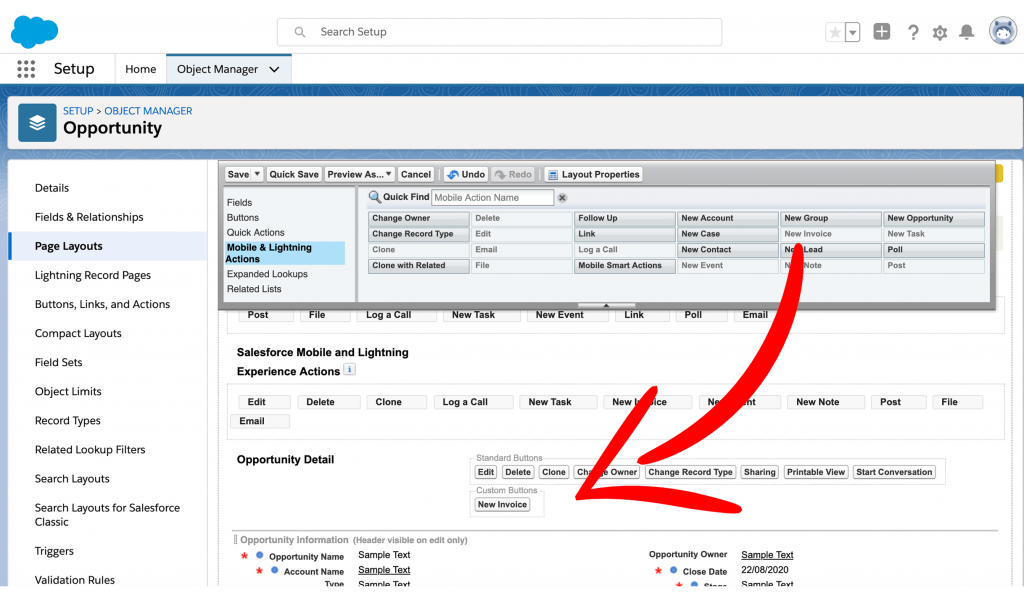The image size is (1024, 601).
Task: Click the Start Conversation standard button
Action: pos(894,472)
